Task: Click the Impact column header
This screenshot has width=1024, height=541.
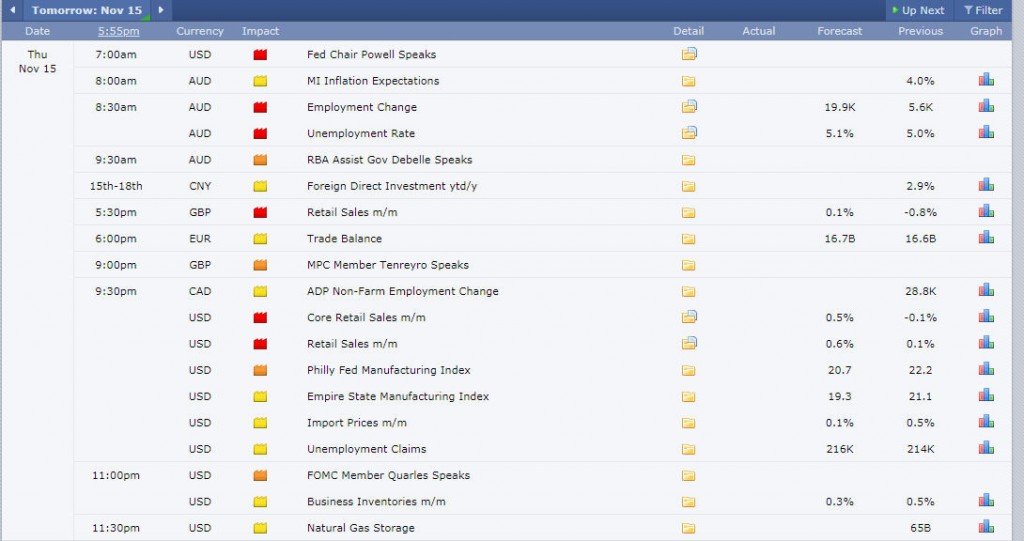Action: tap(260, 31)
